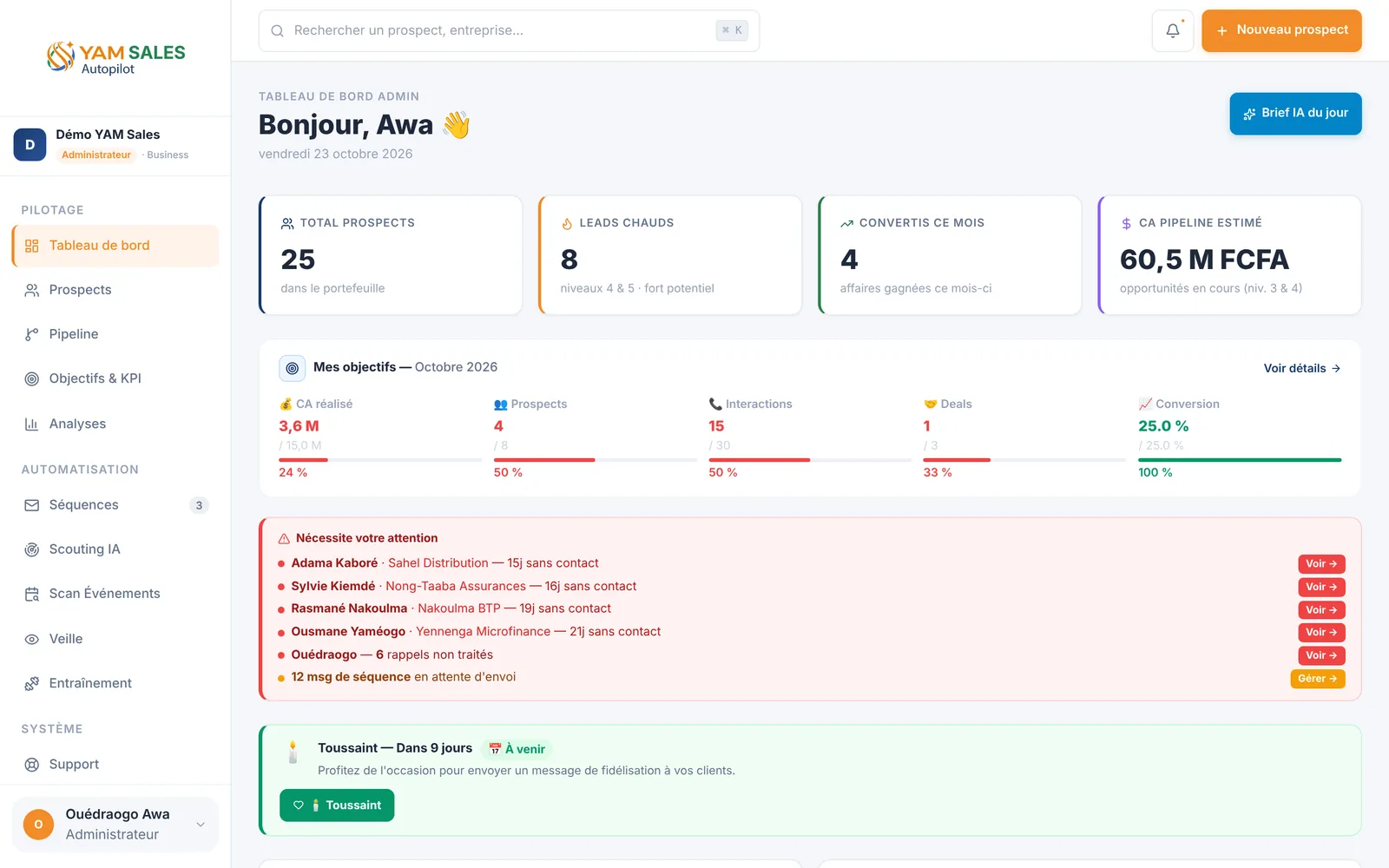Open Entraînement from the sidebar
Screen dimensions: 1389x868
point(115,683)
